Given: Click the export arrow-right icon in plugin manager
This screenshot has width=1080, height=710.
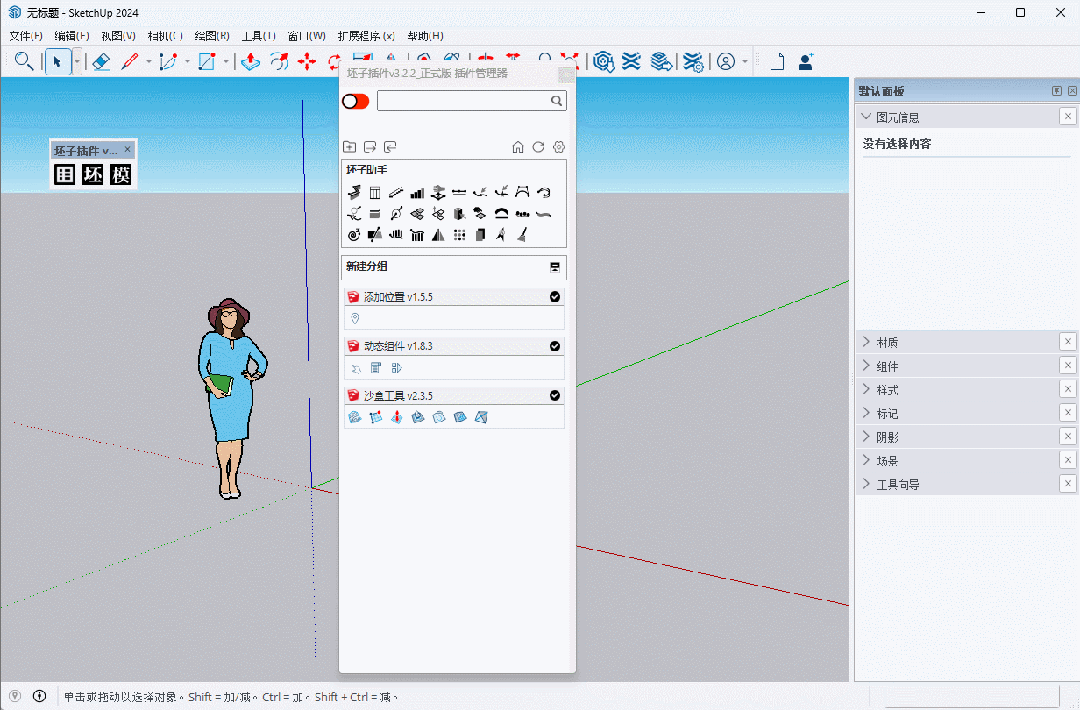Looking at the screenshot, I should pos(370,147).
